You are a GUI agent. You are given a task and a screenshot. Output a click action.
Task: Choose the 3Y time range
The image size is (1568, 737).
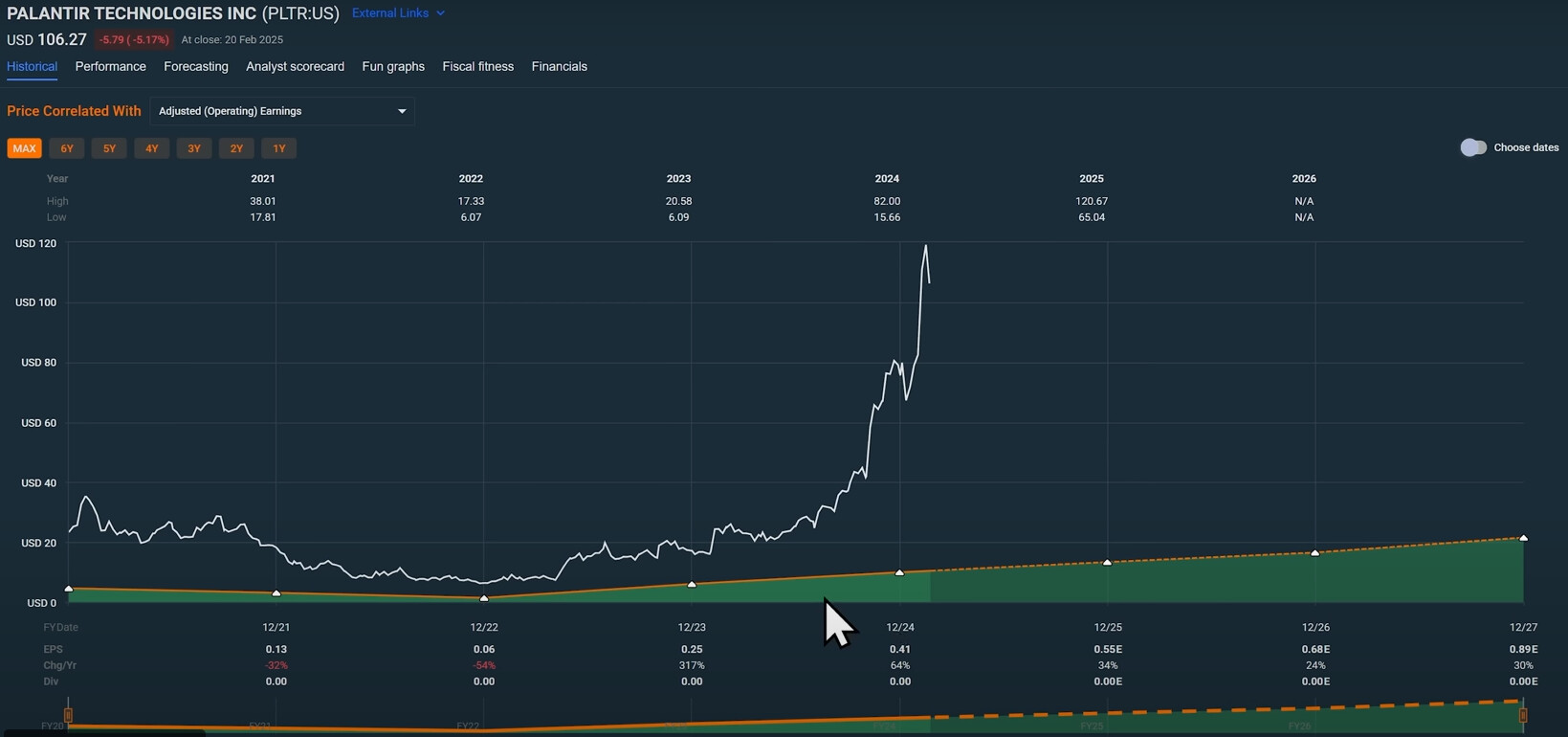194,148
